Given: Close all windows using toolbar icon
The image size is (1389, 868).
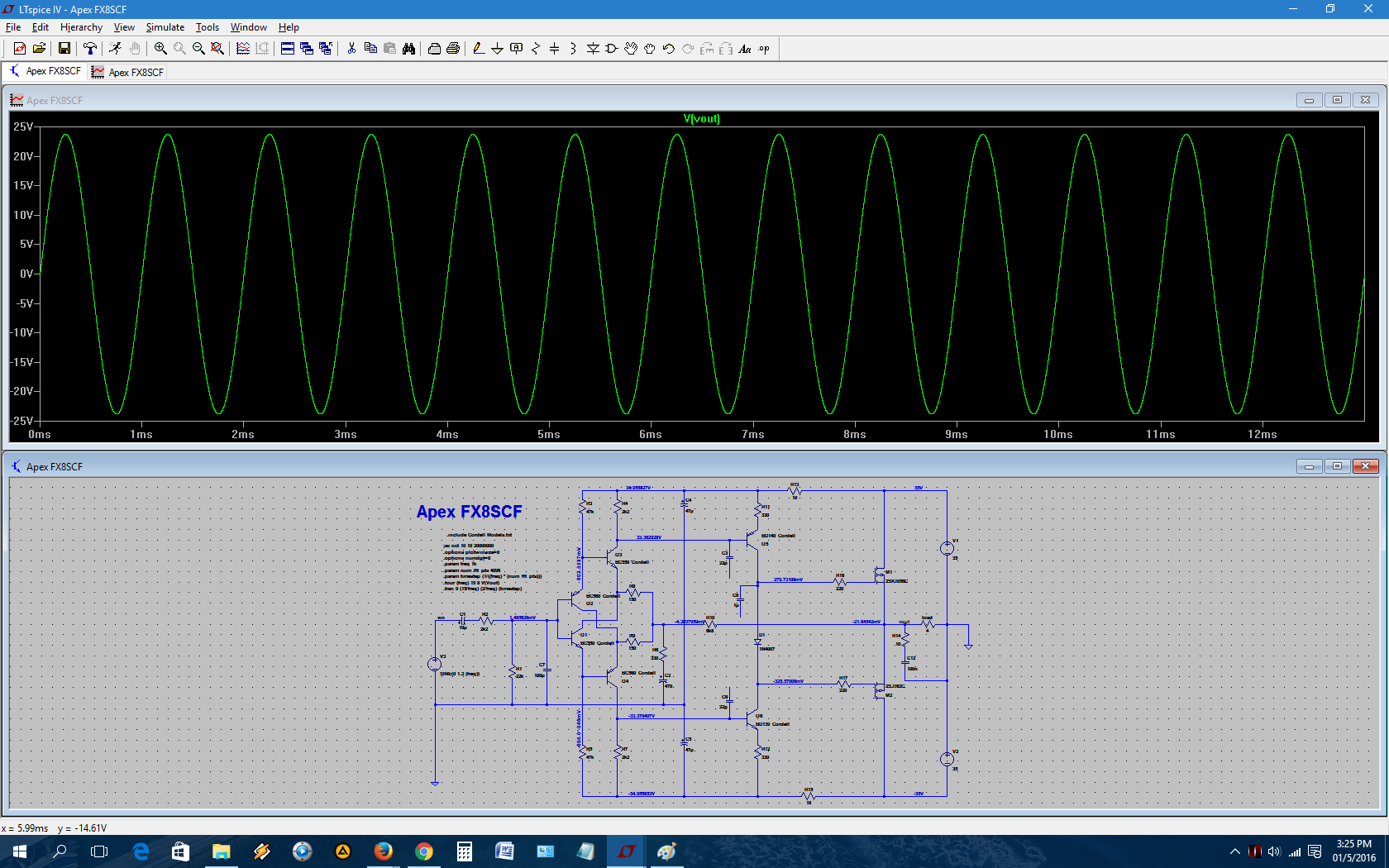Looking at the screenshot, I should click(326, 49).
